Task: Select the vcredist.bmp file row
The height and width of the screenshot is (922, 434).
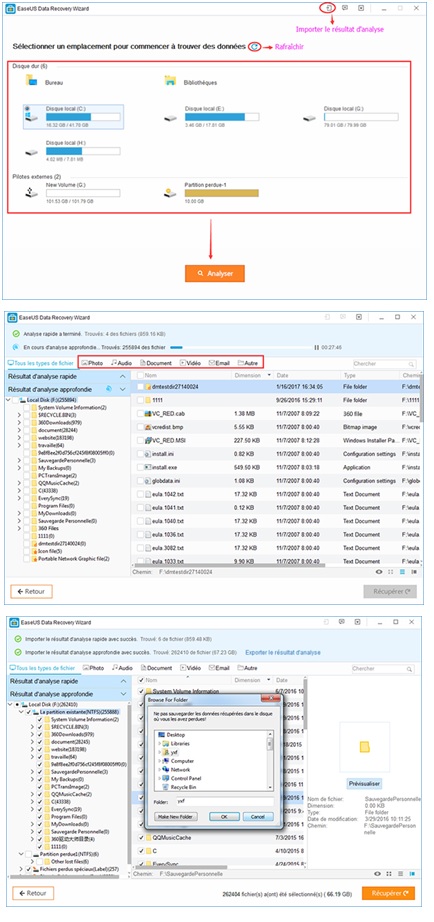Action: pos(276,427)
